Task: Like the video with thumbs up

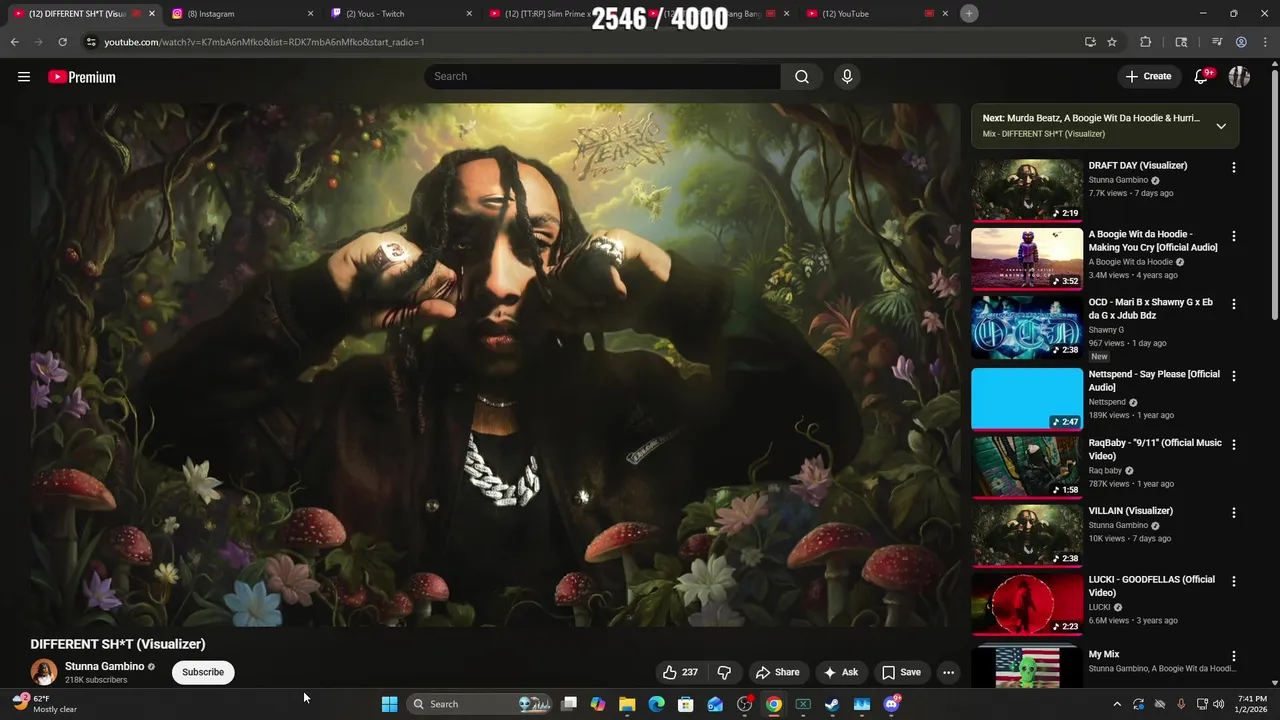Action: point(680,672)
